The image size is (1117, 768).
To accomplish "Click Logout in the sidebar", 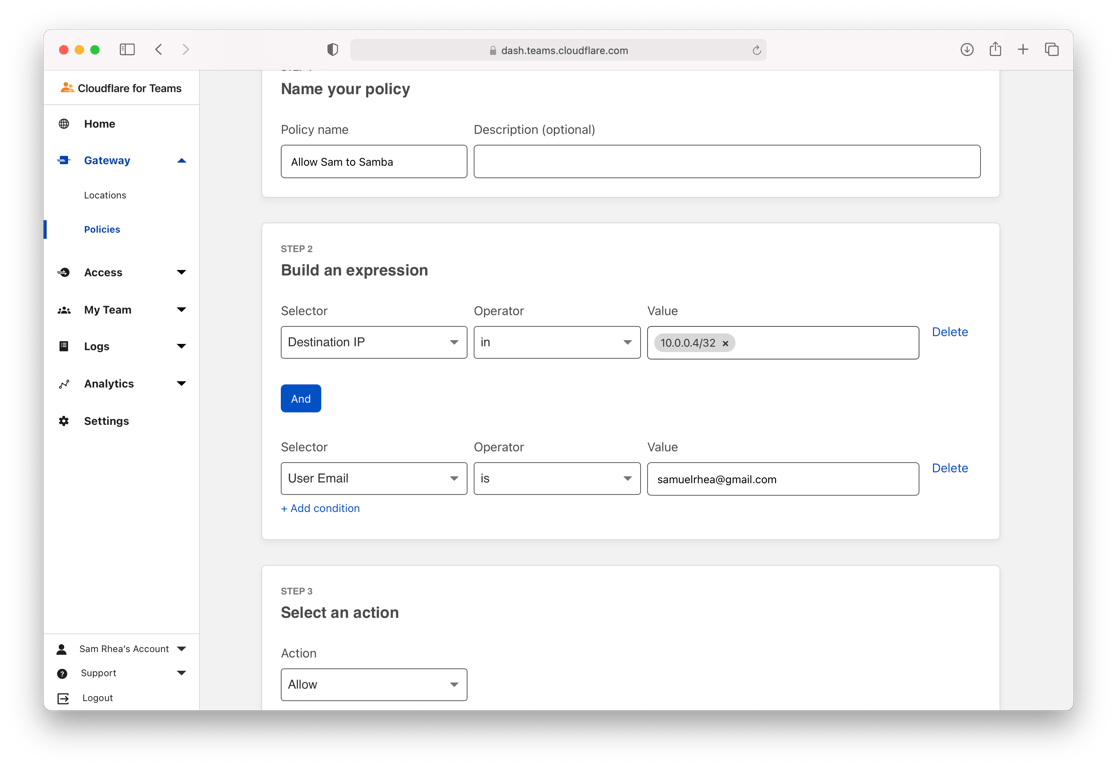I will point(98,698).
